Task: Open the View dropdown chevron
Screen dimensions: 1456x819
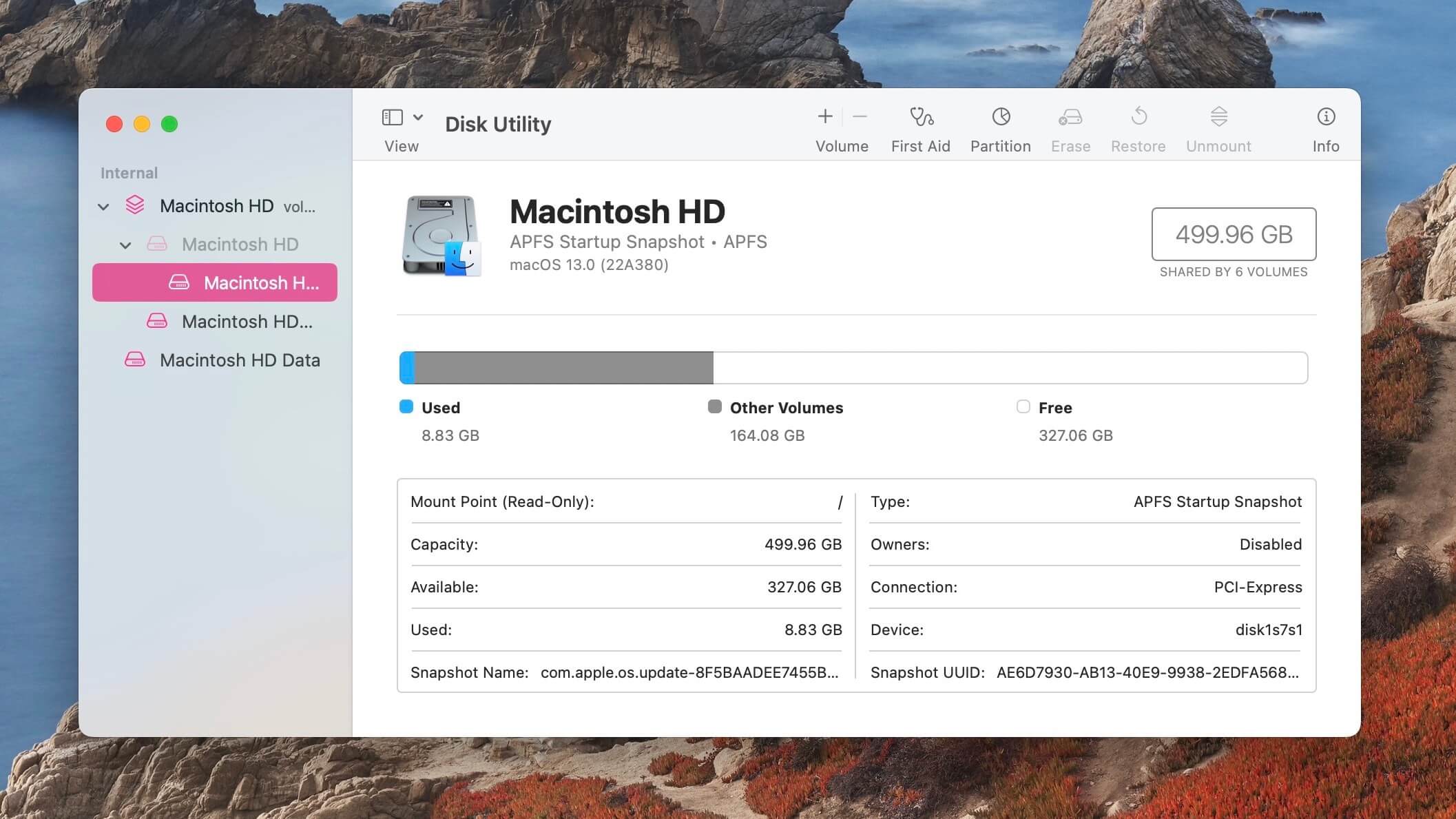Action: 418,117
